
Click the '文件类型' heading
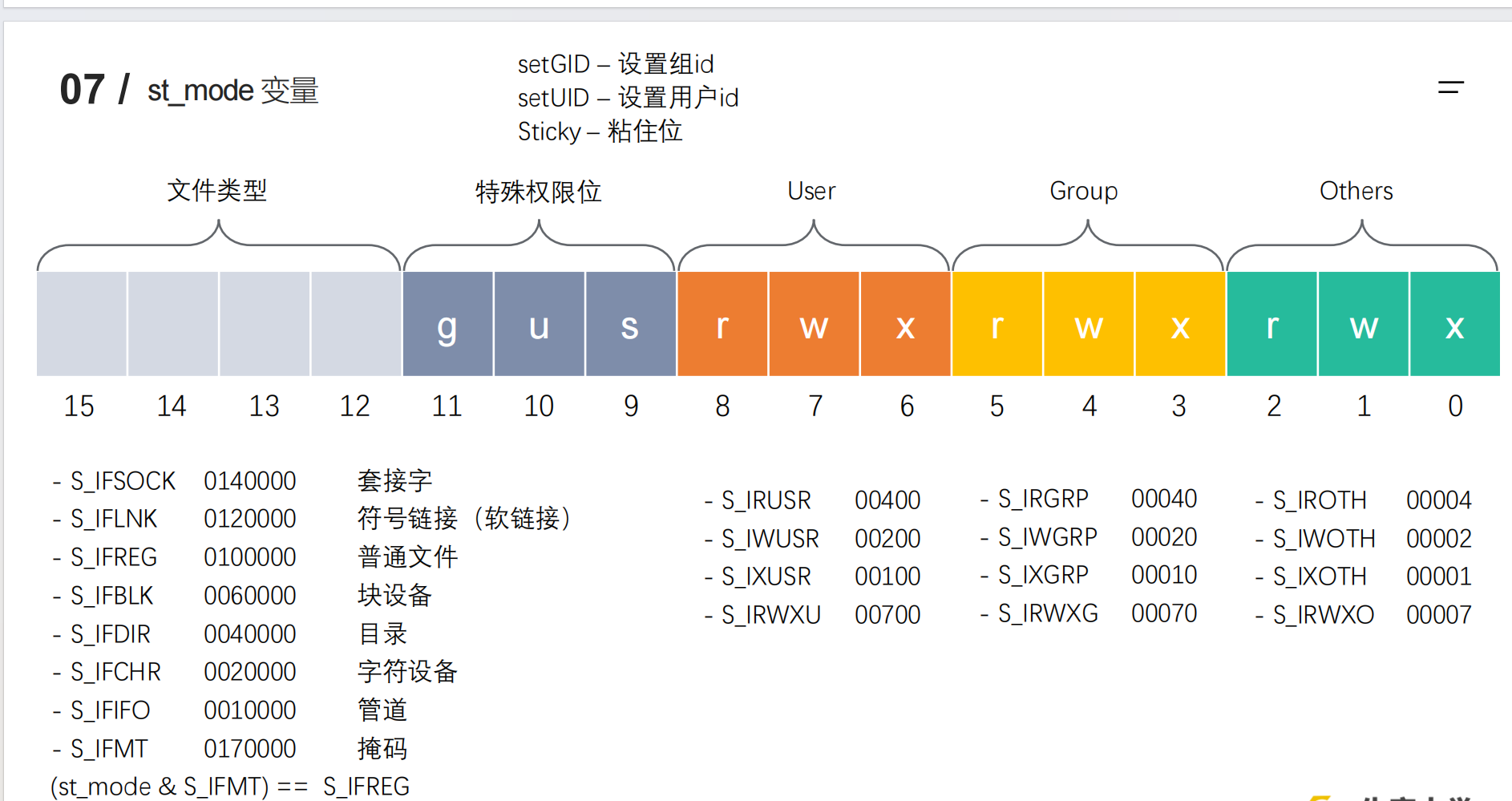pyautogui.click(x=217, y=191)
